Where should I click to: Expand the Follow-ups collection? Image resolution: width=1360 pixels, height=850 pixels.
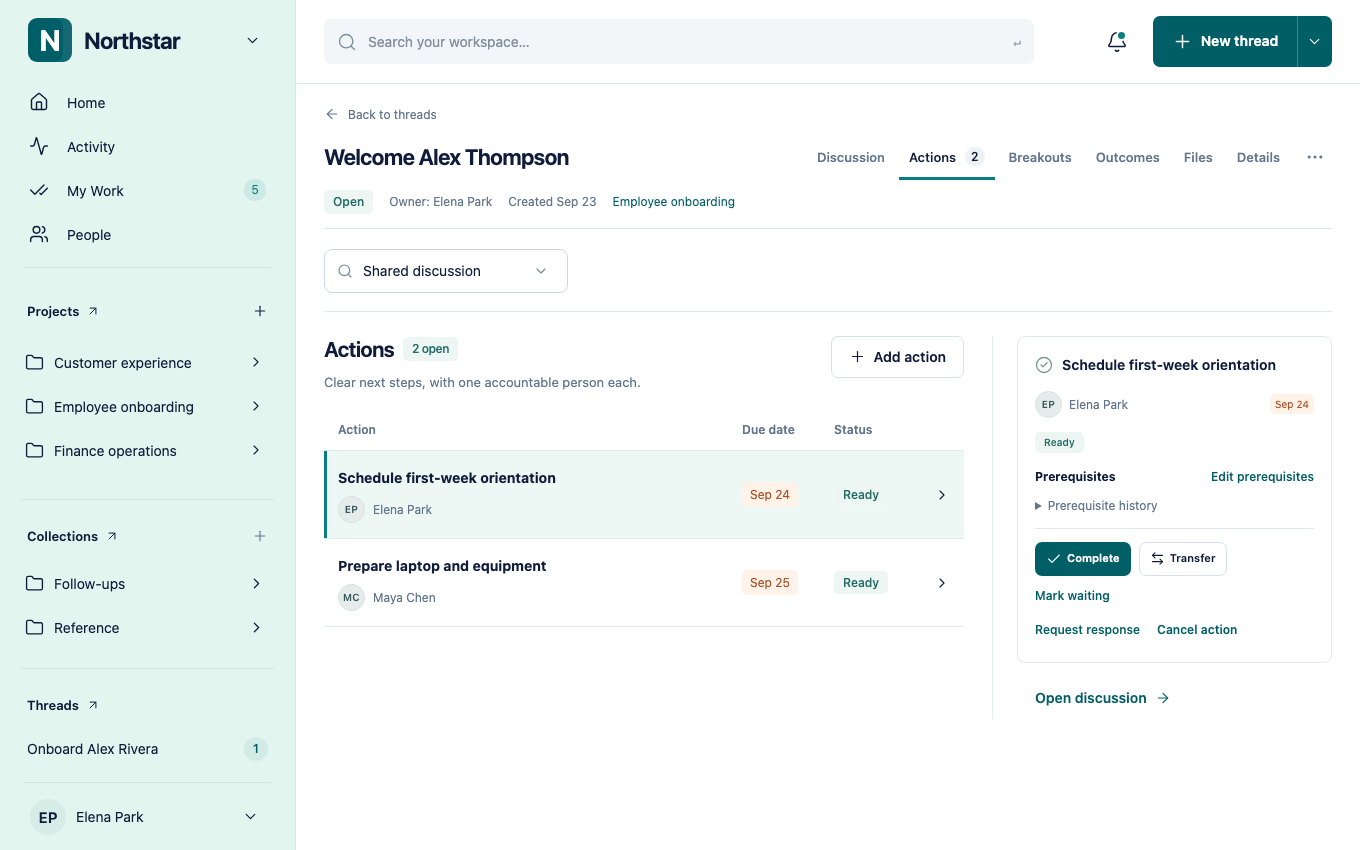click(256, 584)
